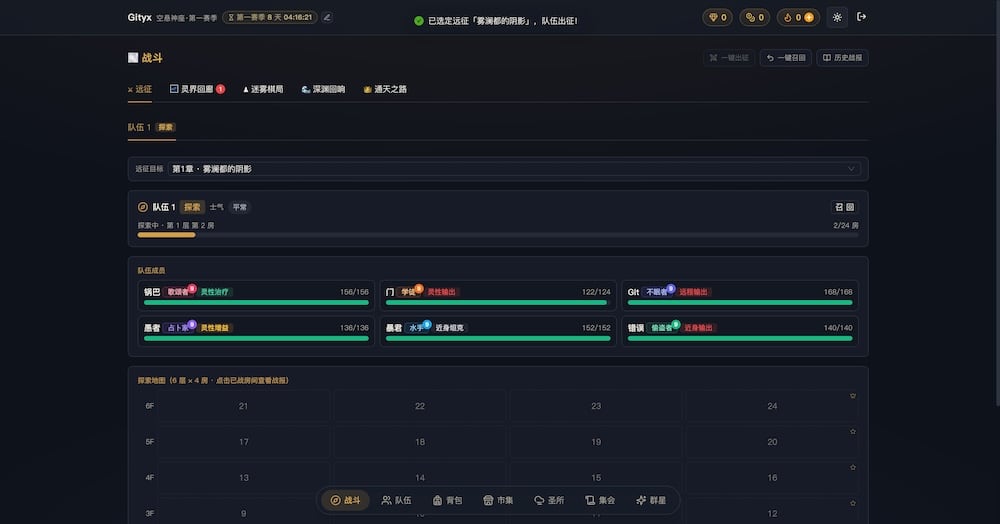Toggle the light/dark theme sun icon

[837, 17]
